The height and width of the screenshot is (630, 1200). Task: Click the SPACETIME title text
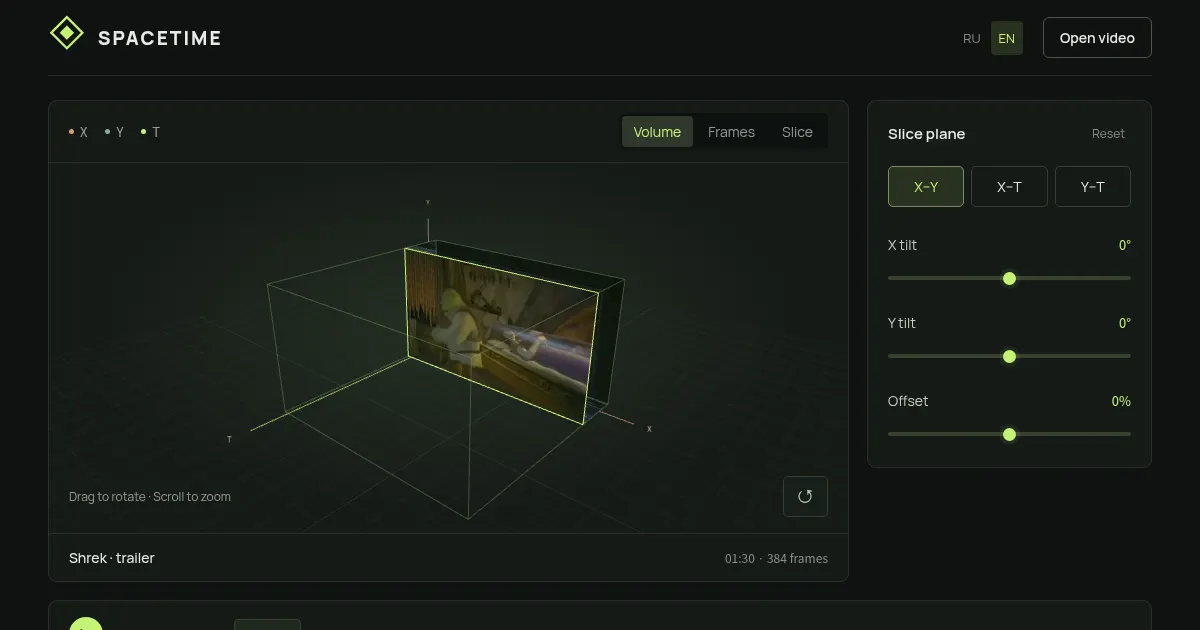coord(160,38)
